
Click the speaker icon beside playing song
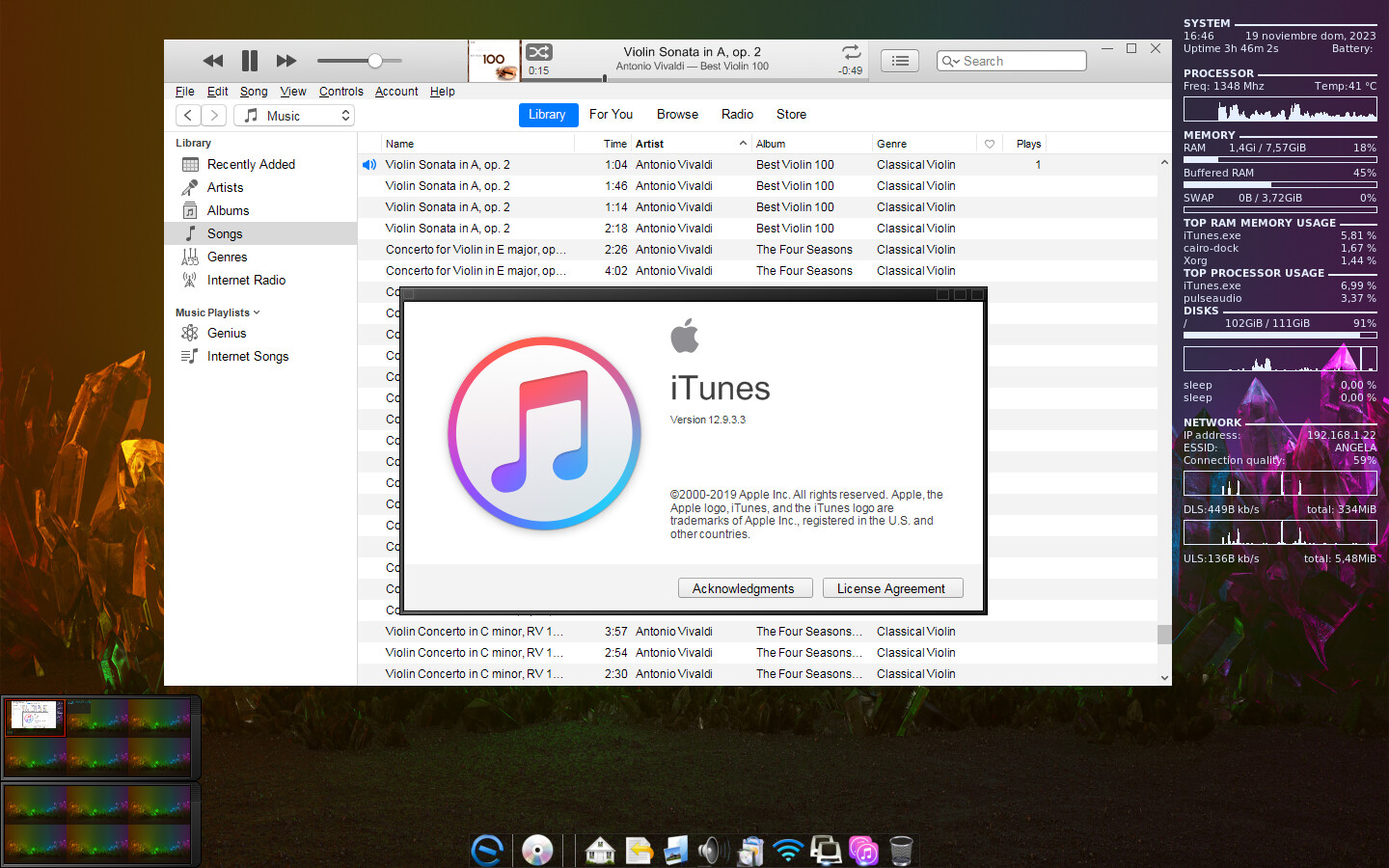(368, 165)
